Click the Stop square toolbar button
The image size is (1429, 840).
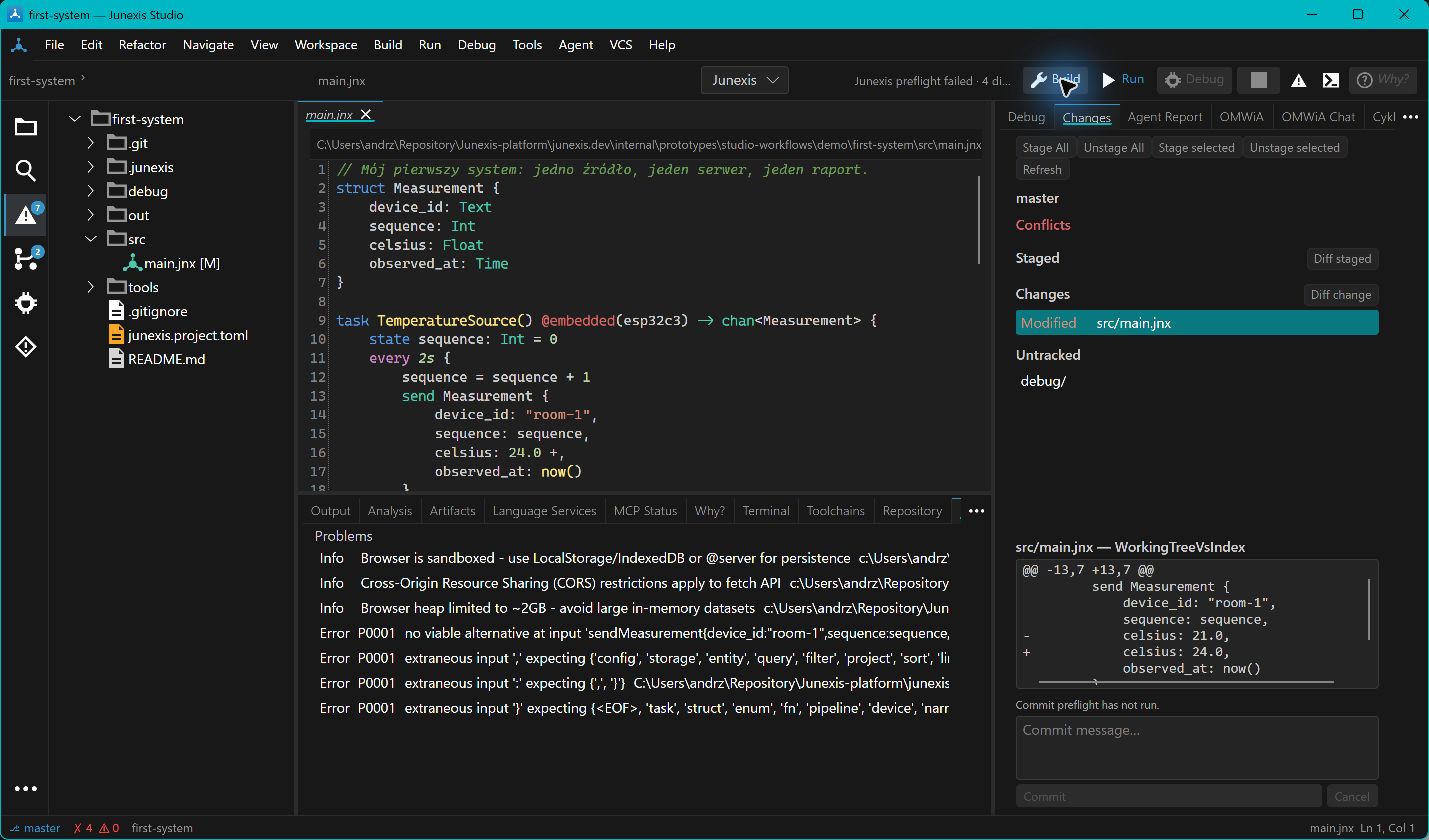pos(1259,80)
